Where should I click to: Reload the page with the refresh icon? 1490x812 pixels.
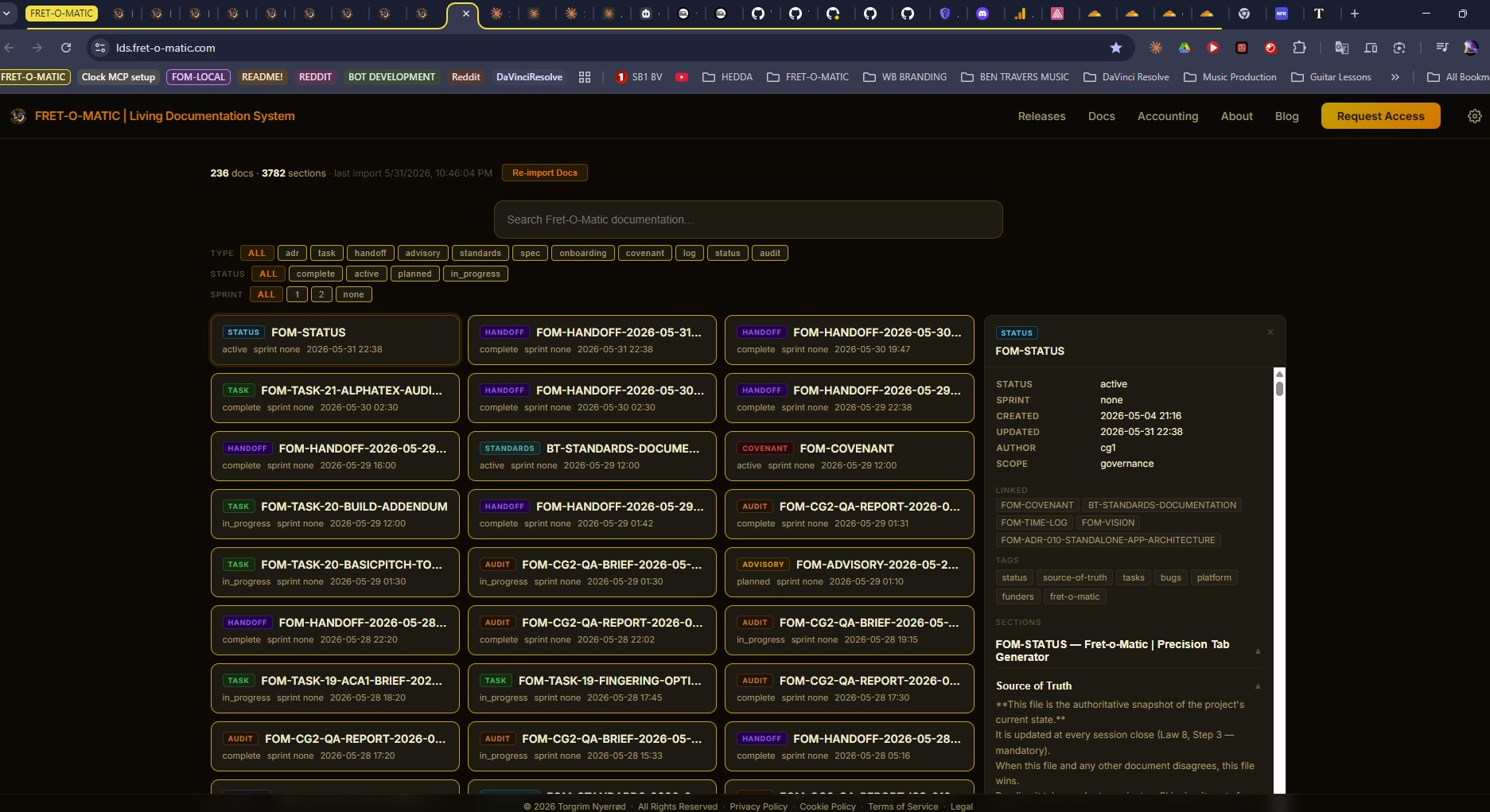pyautogui.click(x=66, y=48)
